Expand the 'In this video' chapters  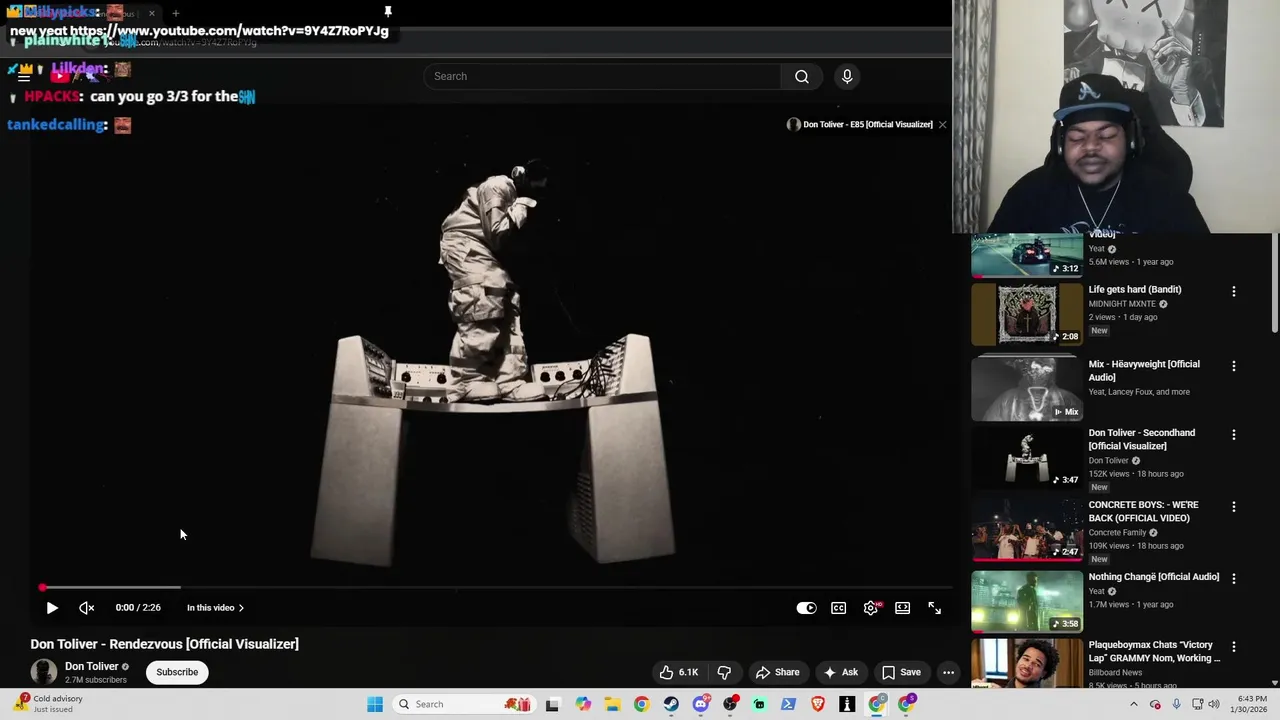coord(215,608)
